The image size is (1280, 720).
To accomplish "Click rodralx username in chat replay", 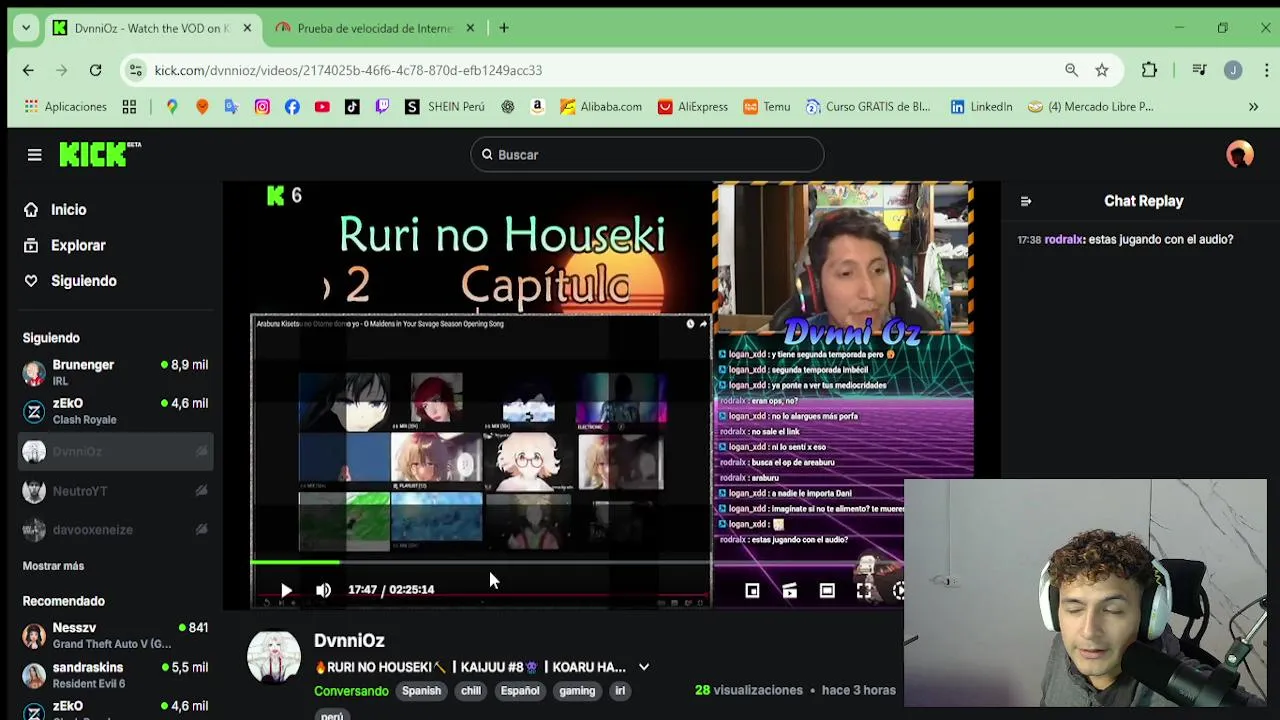I will coord(1063,240).
